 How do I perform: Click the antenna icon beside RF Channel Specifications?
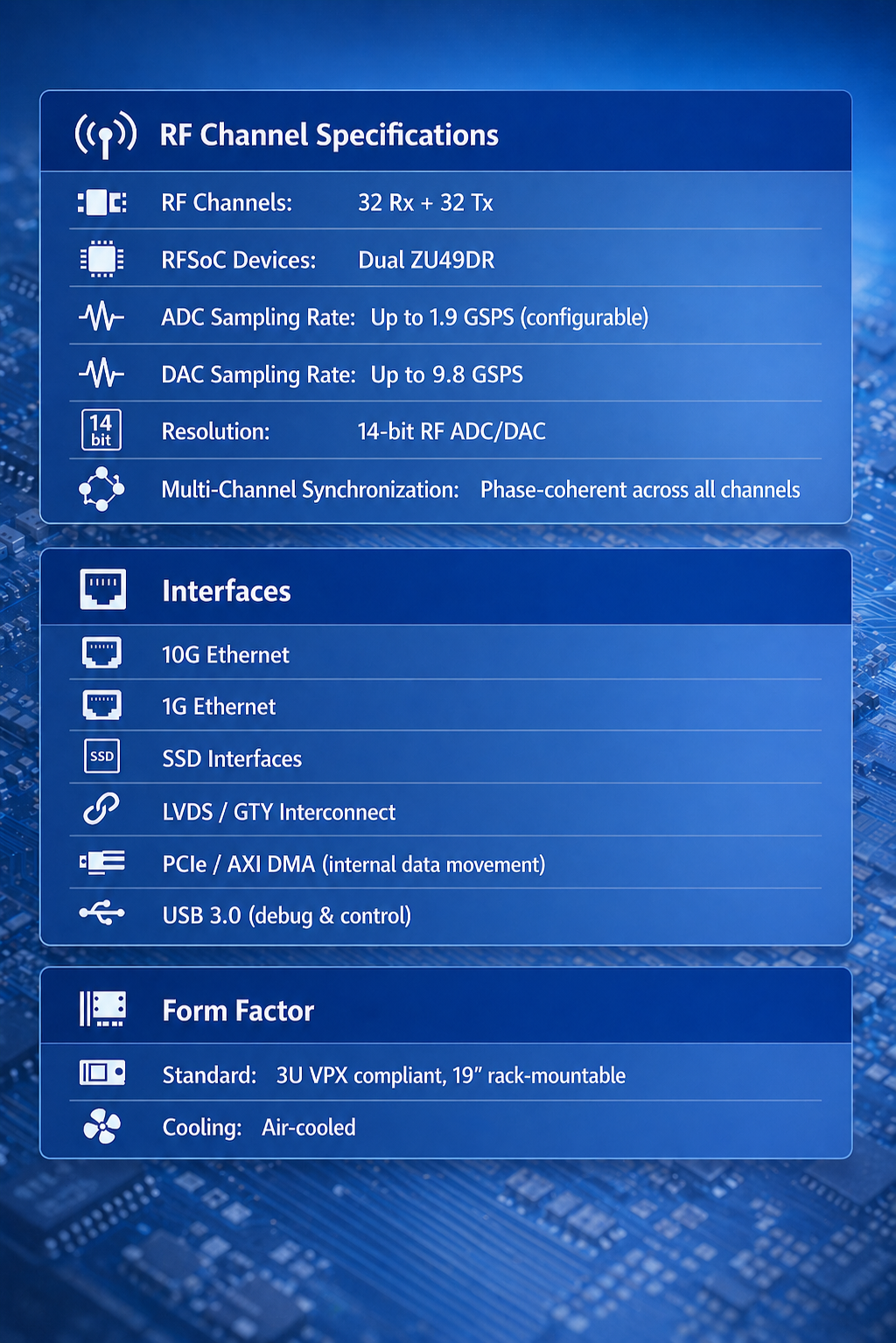pyautogui.click(x=105, y=135)
